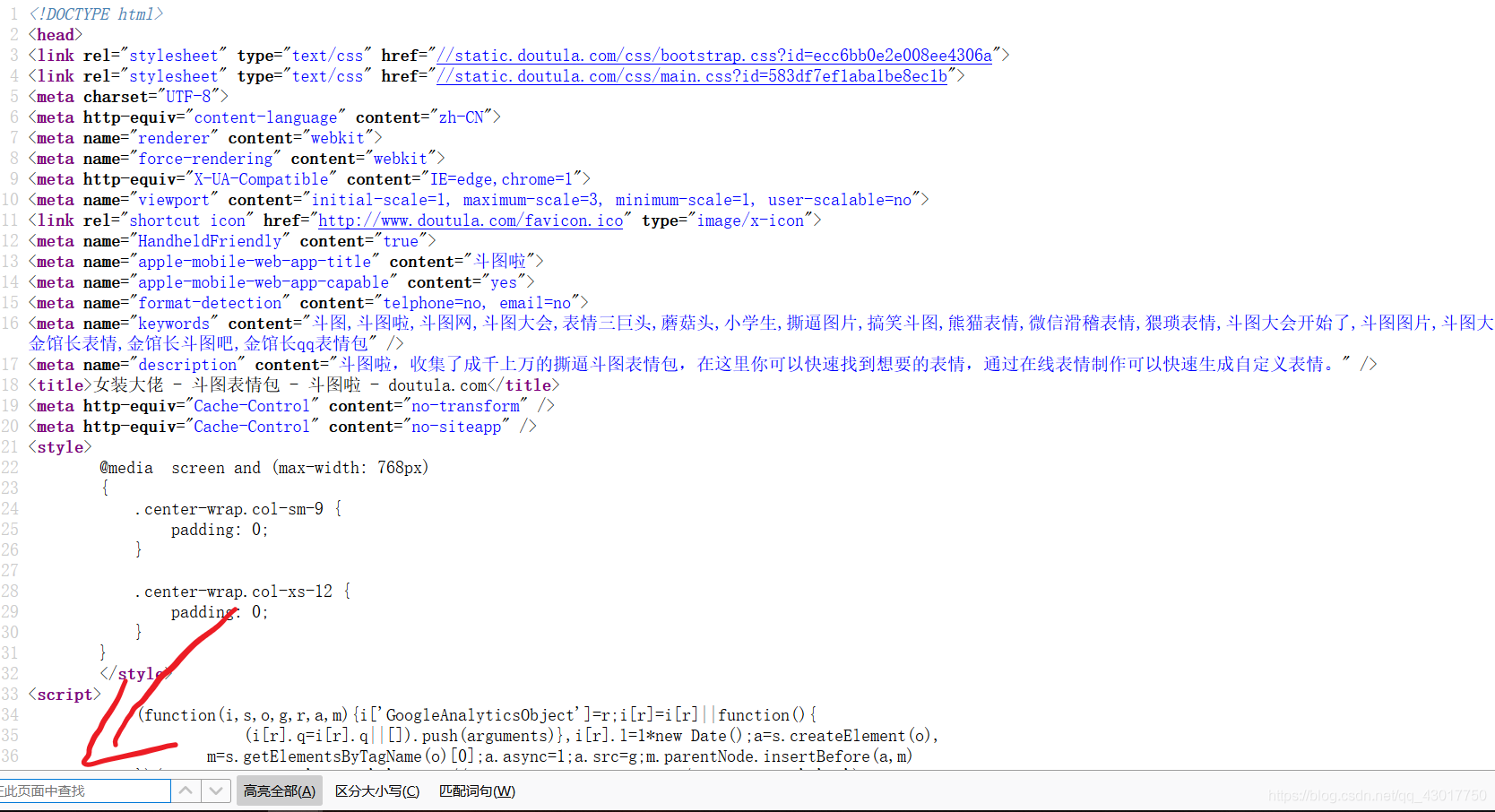Click the <title> line with doutula.com
This screenshot has width=1495, height=812.
pyautogui.click(x=294, y=385)
